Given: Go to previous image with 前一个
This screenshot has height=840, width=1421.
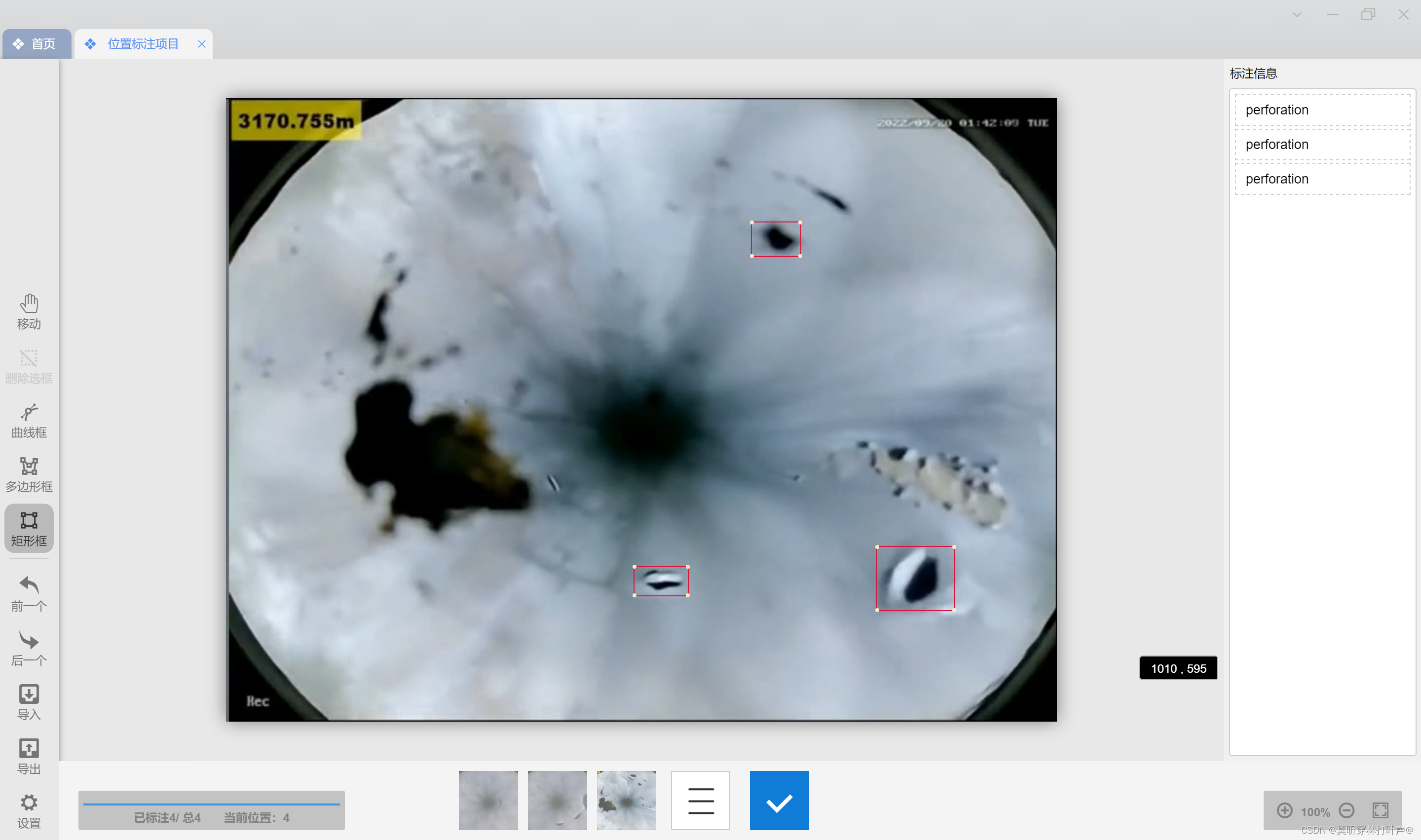Looking at the screenshot, I should click(x=29, y=594).
